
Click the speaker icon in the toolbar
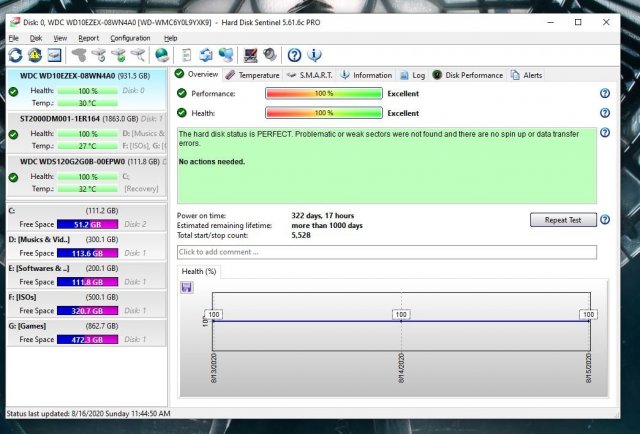[x=269, y=55]
